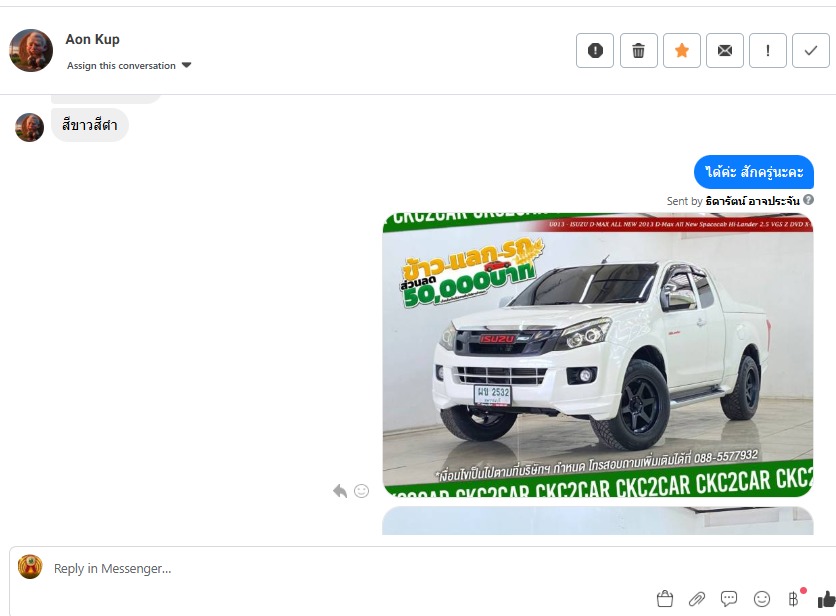Reply to the truck image message
The height and width of the screenshot is (616, 836).
click(340, 491)
